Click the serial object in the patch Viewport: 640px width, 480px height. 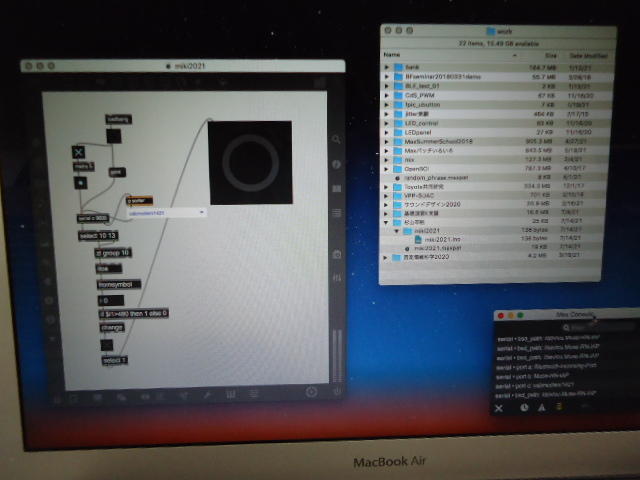pos(93,218)
